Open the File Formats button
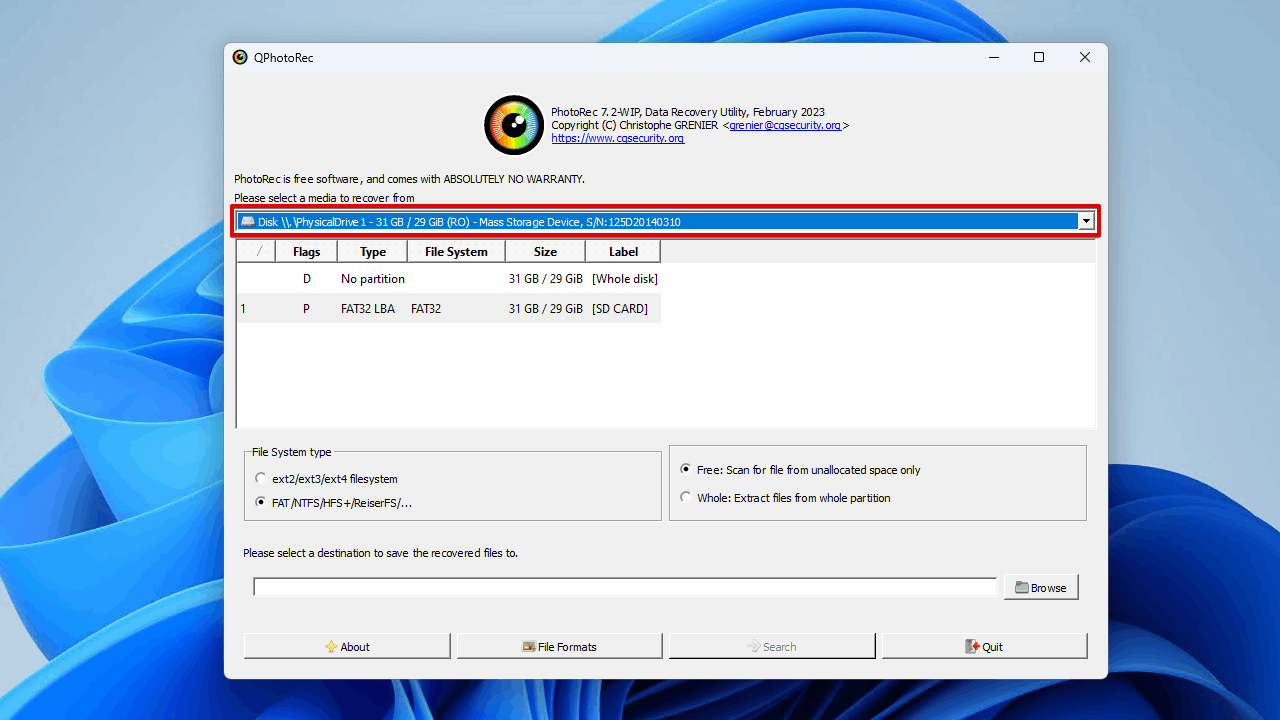 point(560,646)
